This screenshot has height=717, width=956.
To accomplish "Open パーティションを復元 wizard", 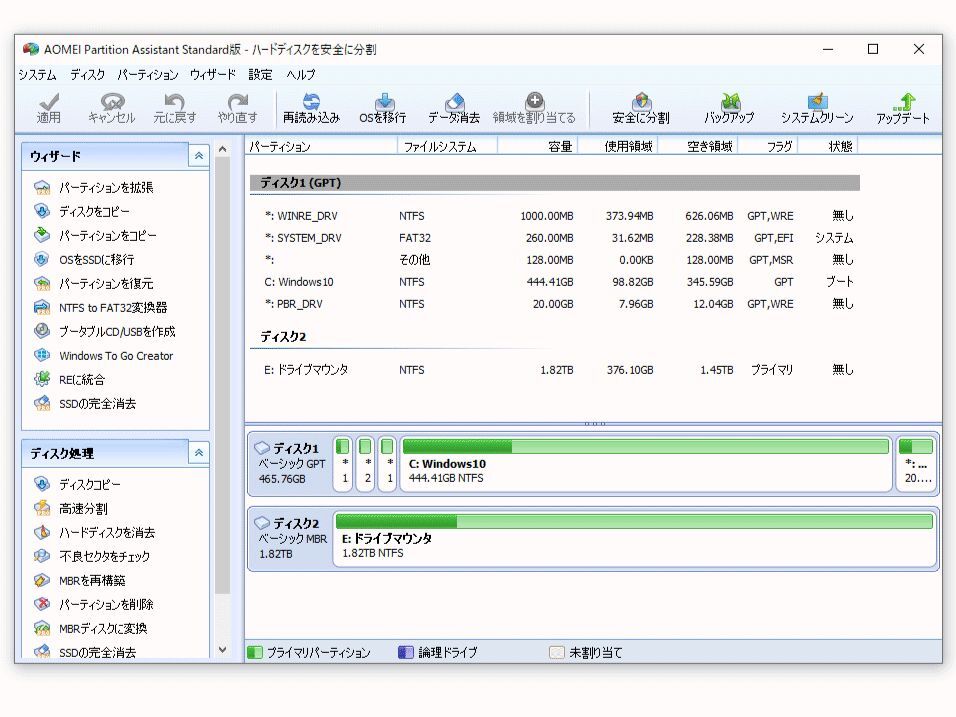I will coord(94,284).
